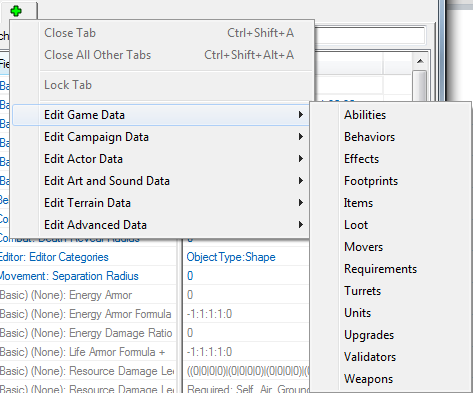Select the Life Armor Formula + row

(88, 352)
